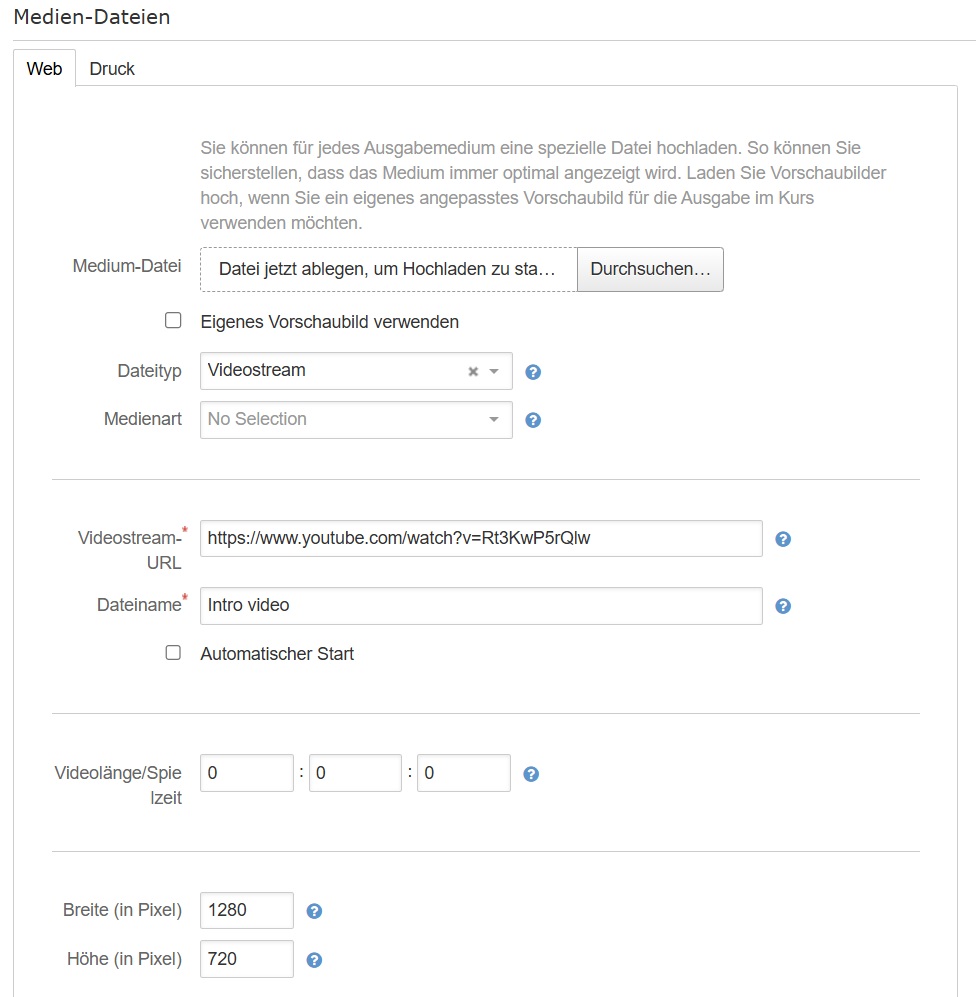Show help for Höhe (in Pixel)
Image resolution: width=976 pixels, height=997 pixels.
[314, 960]
